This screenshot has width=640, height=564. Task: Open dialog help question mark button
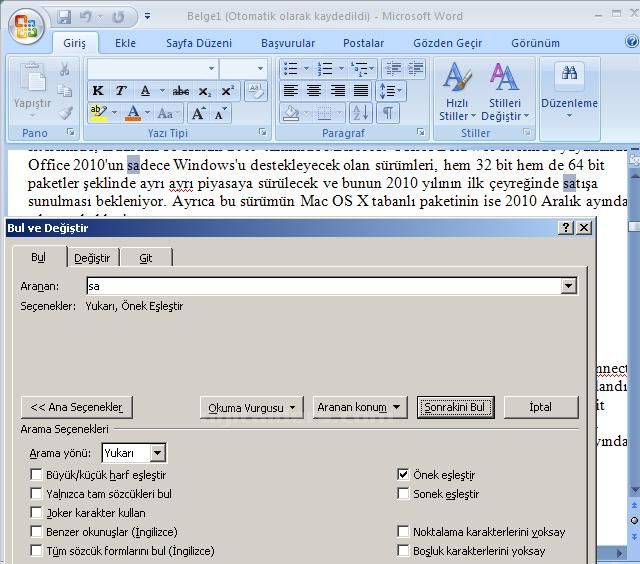coord(566,228)
